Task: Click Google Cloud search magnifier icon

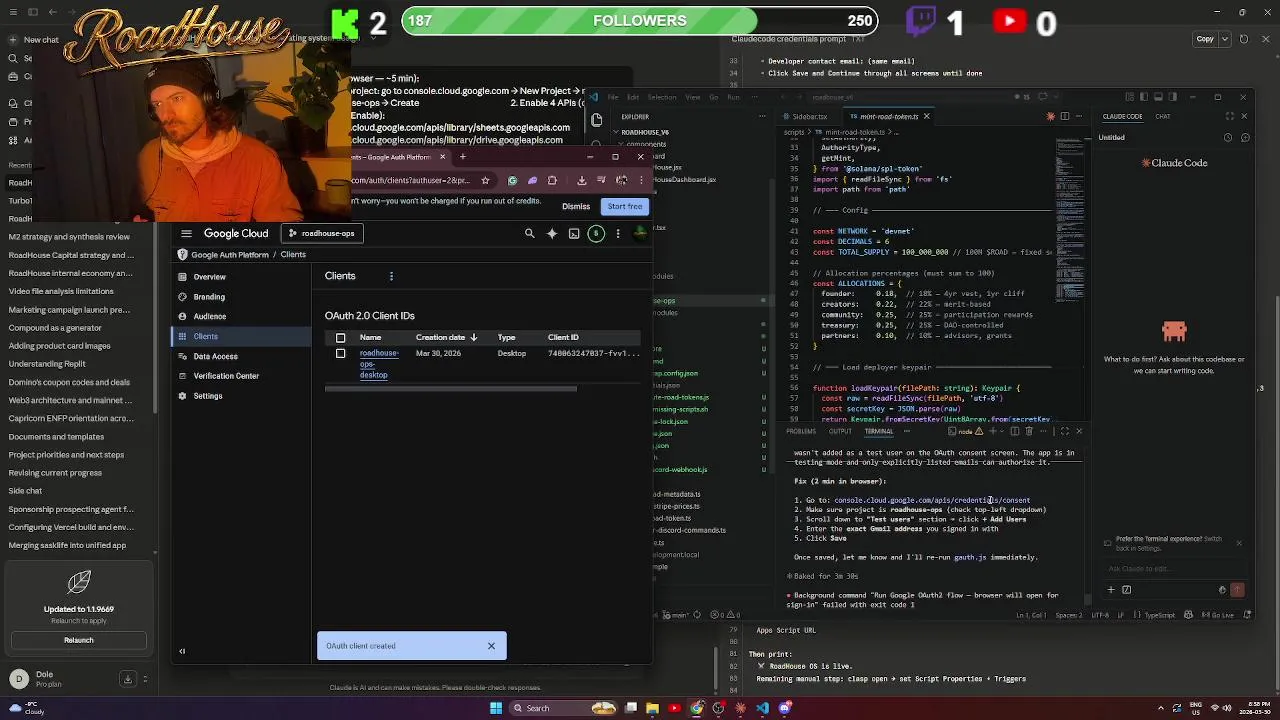Action: tap(530, 233)
